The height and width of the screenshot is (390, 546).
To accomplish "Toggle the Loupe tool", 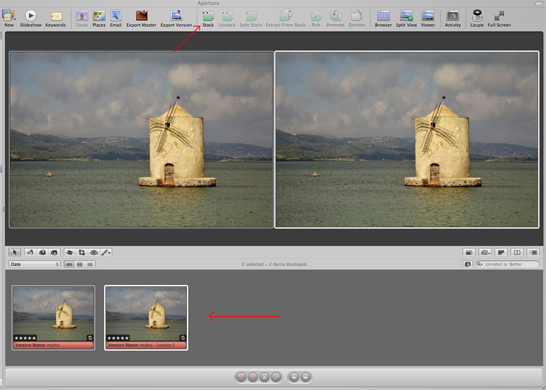I will tap(477, 18).
